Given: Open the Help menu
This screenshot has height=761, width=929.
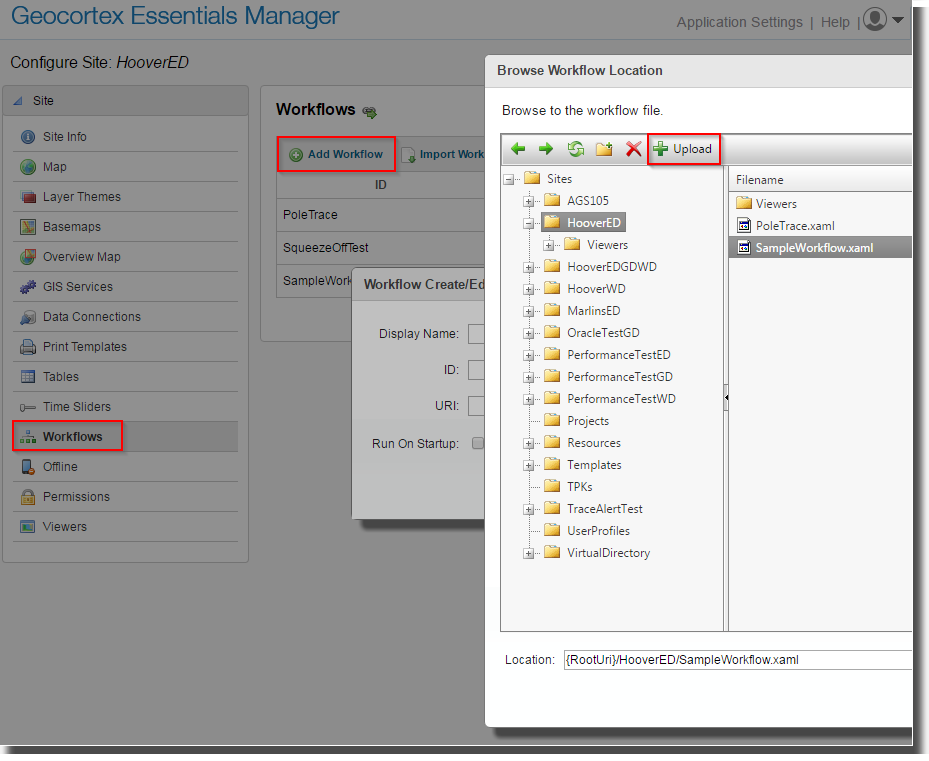Looking at the screenshot, I should pos(835,21).
